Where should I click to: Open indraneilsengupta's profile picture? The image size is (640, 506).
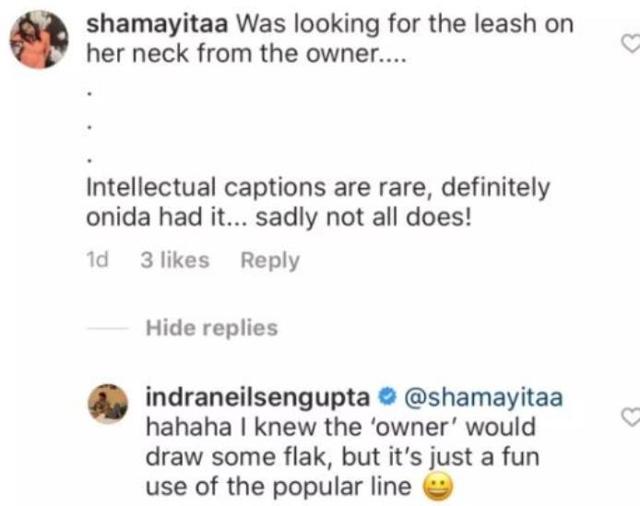click(x=112, y=402)
